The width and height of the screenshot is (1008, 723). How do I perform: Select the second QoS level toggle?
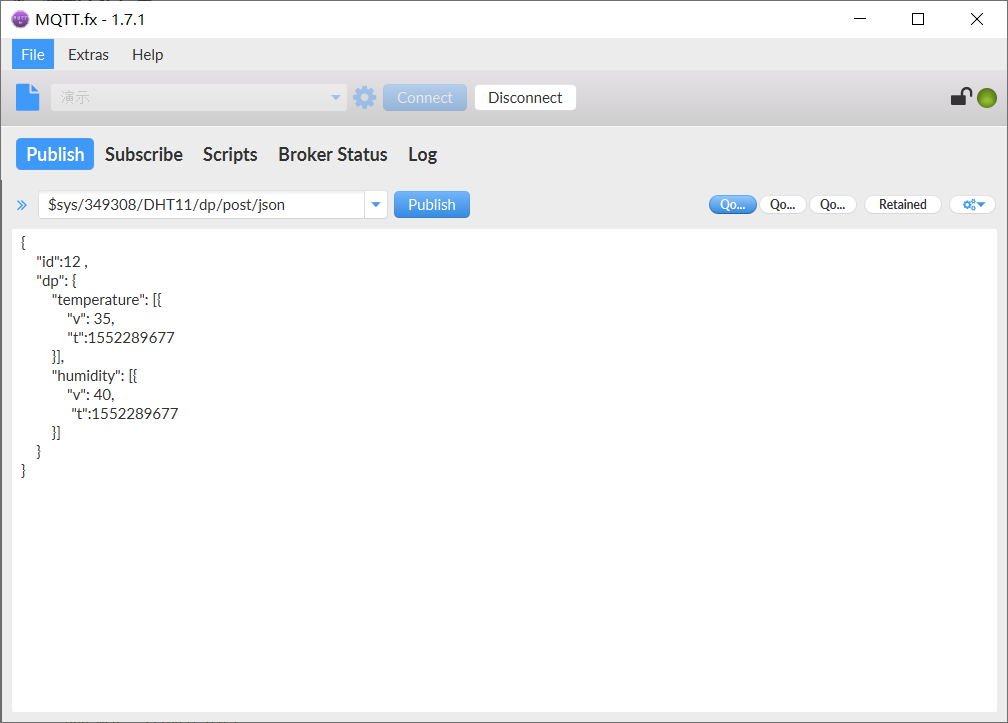pos(782,204)
